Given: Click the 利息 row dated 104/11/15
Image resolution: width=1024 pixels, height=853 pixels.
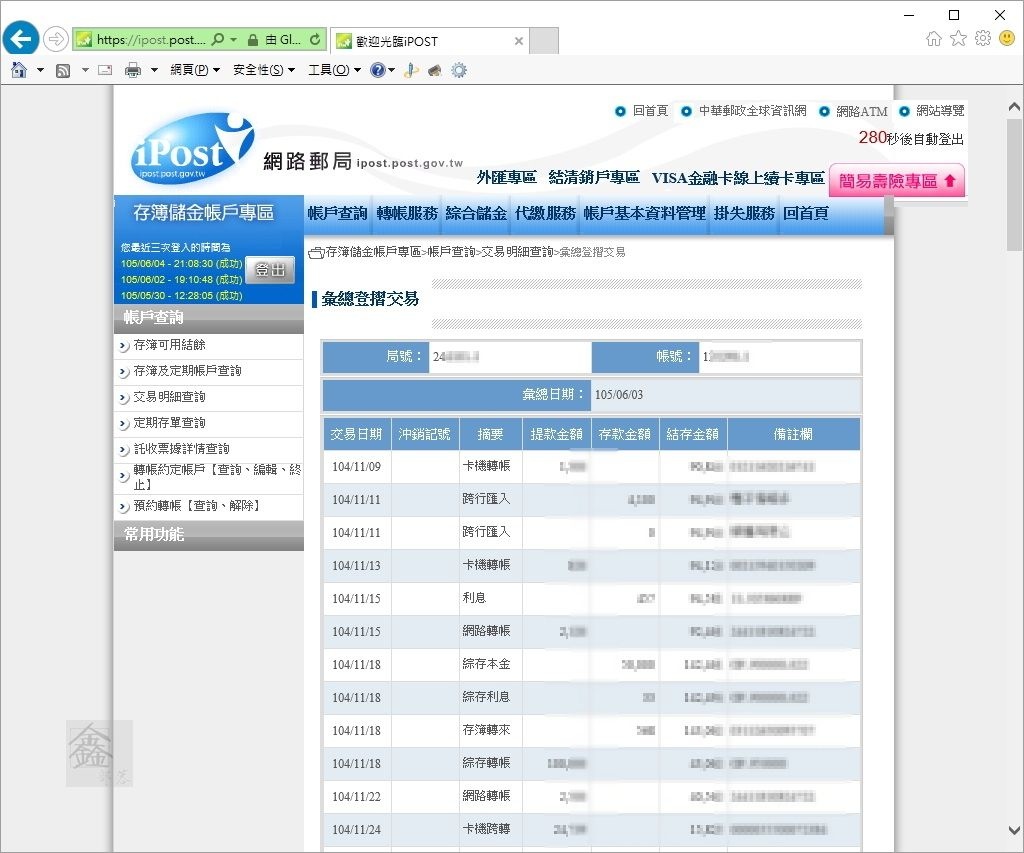Looking at the screenshot, I should 591,599.
